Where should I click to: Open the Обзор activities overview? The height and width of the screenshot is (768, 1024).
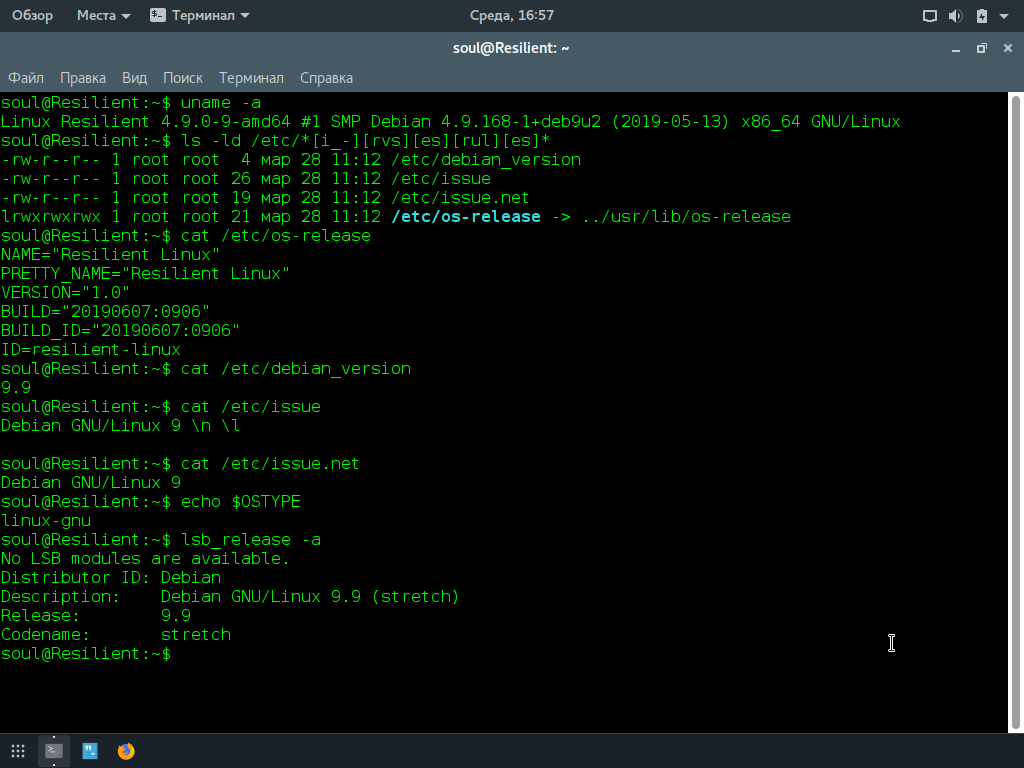click(32, 15)
